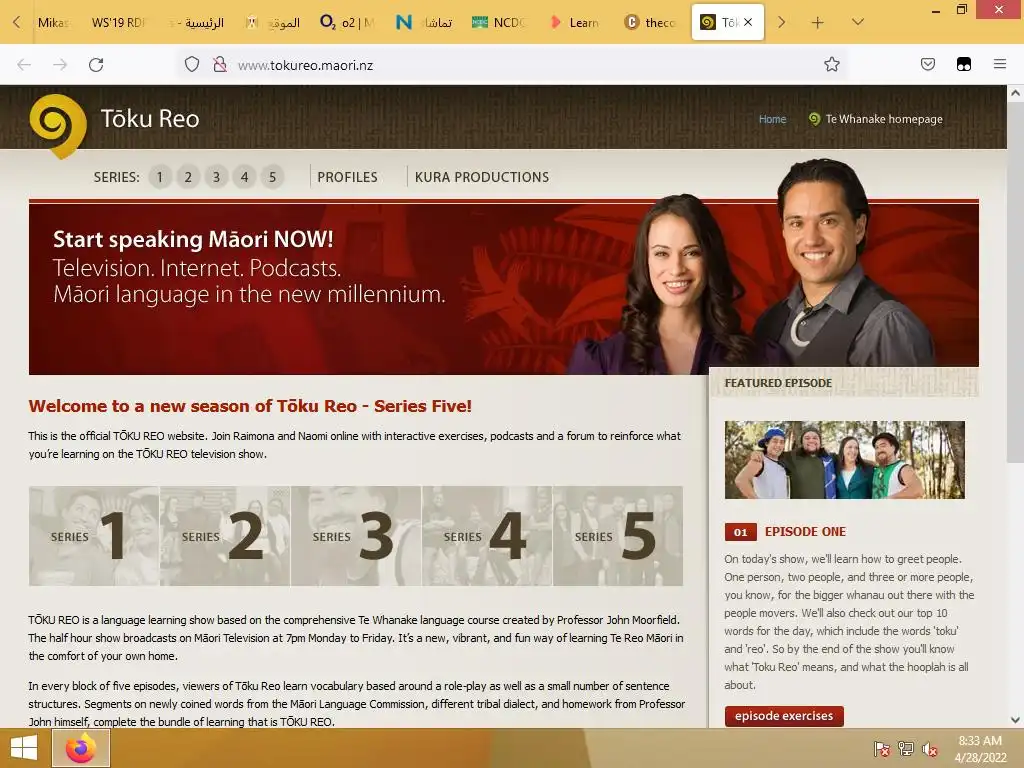This screenshot has height=768, width=1024.
Task: Click the Series 2 thumbnail tile
Action: (x=225, y=536)
